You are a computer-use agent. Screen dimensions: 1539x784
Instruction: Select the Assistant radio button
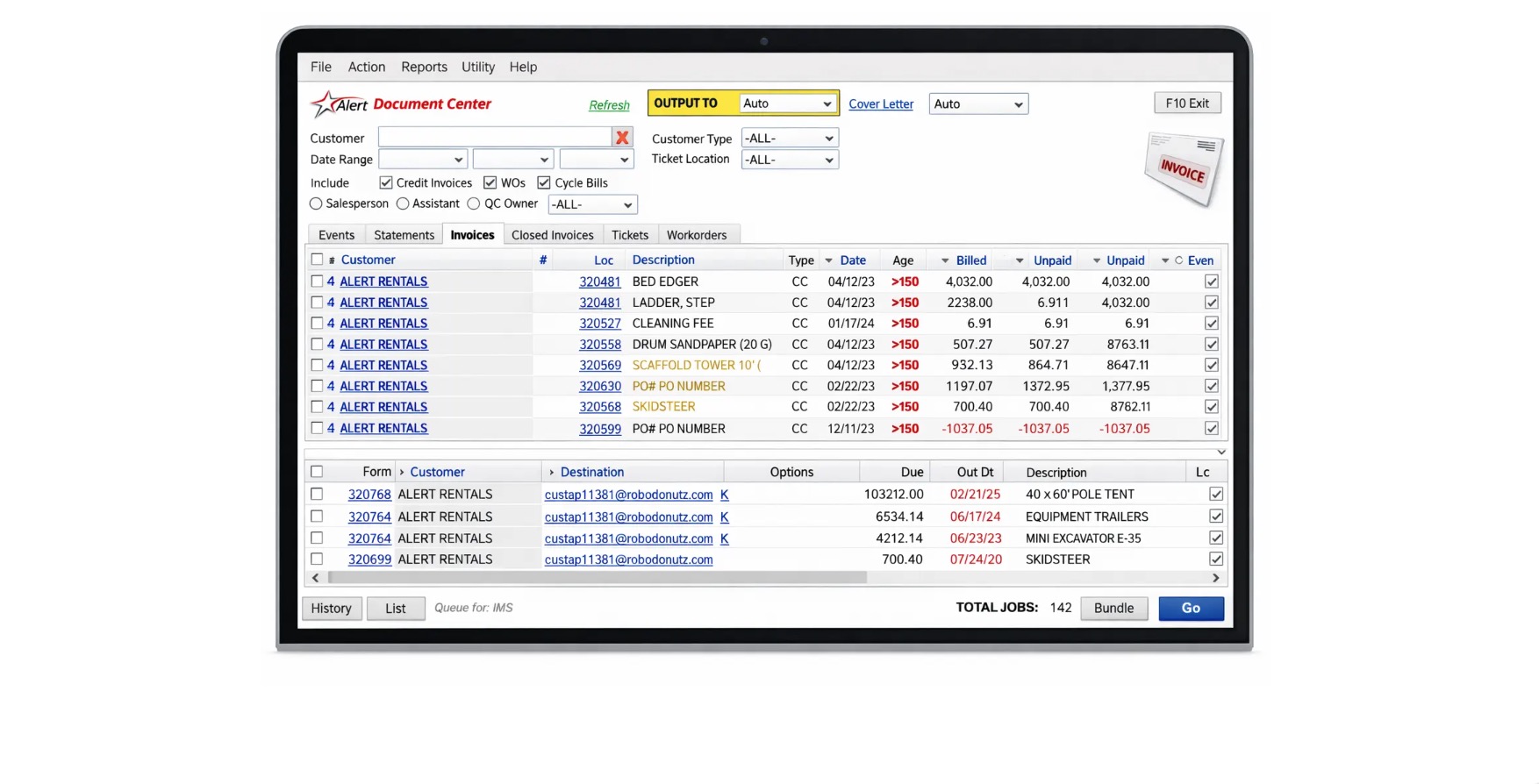(x=403, y=203)
